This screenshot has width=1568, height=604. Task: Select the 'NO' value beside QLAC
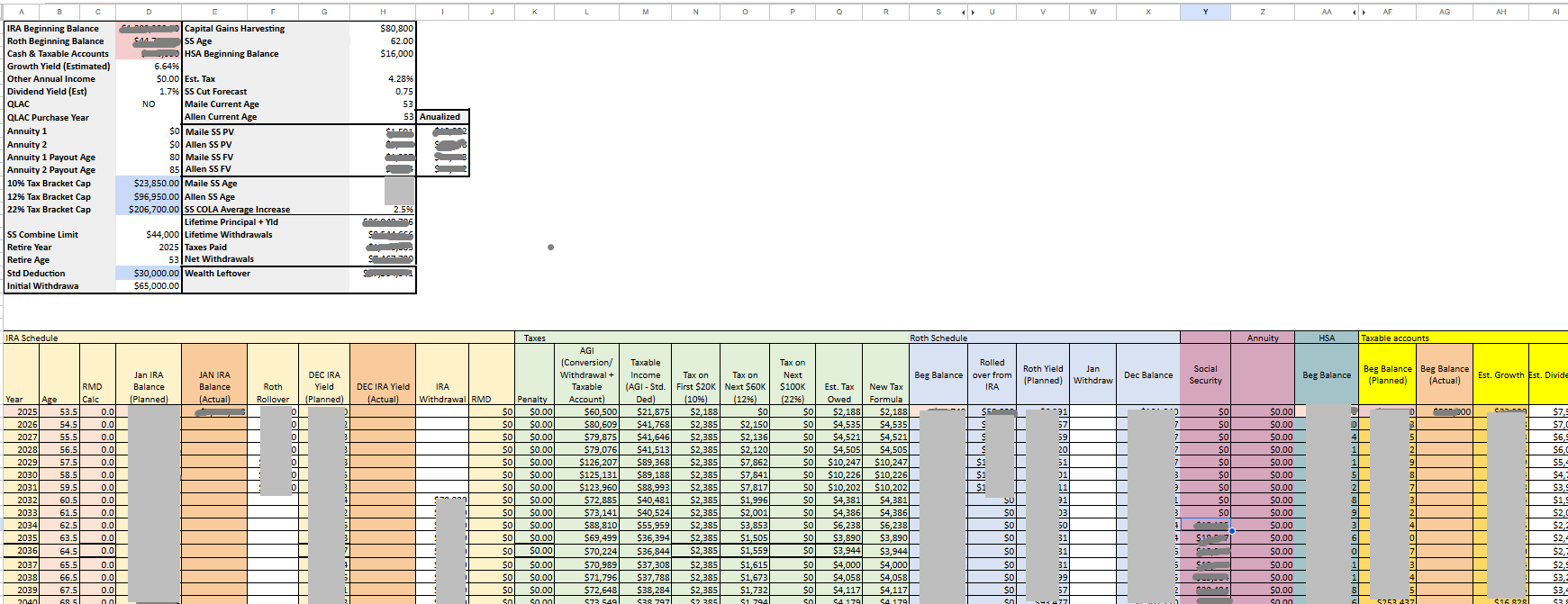coord(149,104)
